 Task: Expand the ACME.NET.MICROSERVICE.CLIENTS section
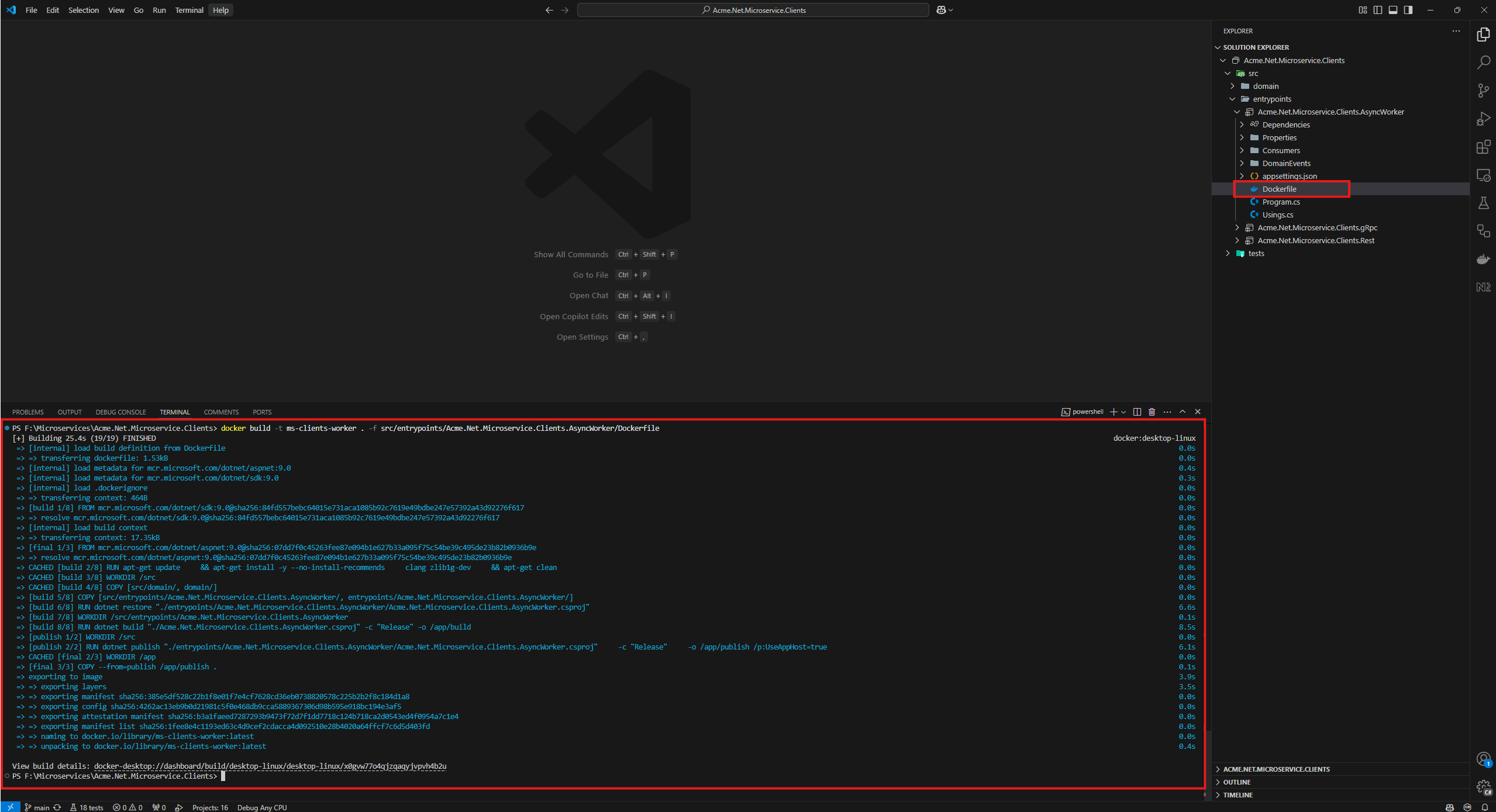click(1218, 769)
